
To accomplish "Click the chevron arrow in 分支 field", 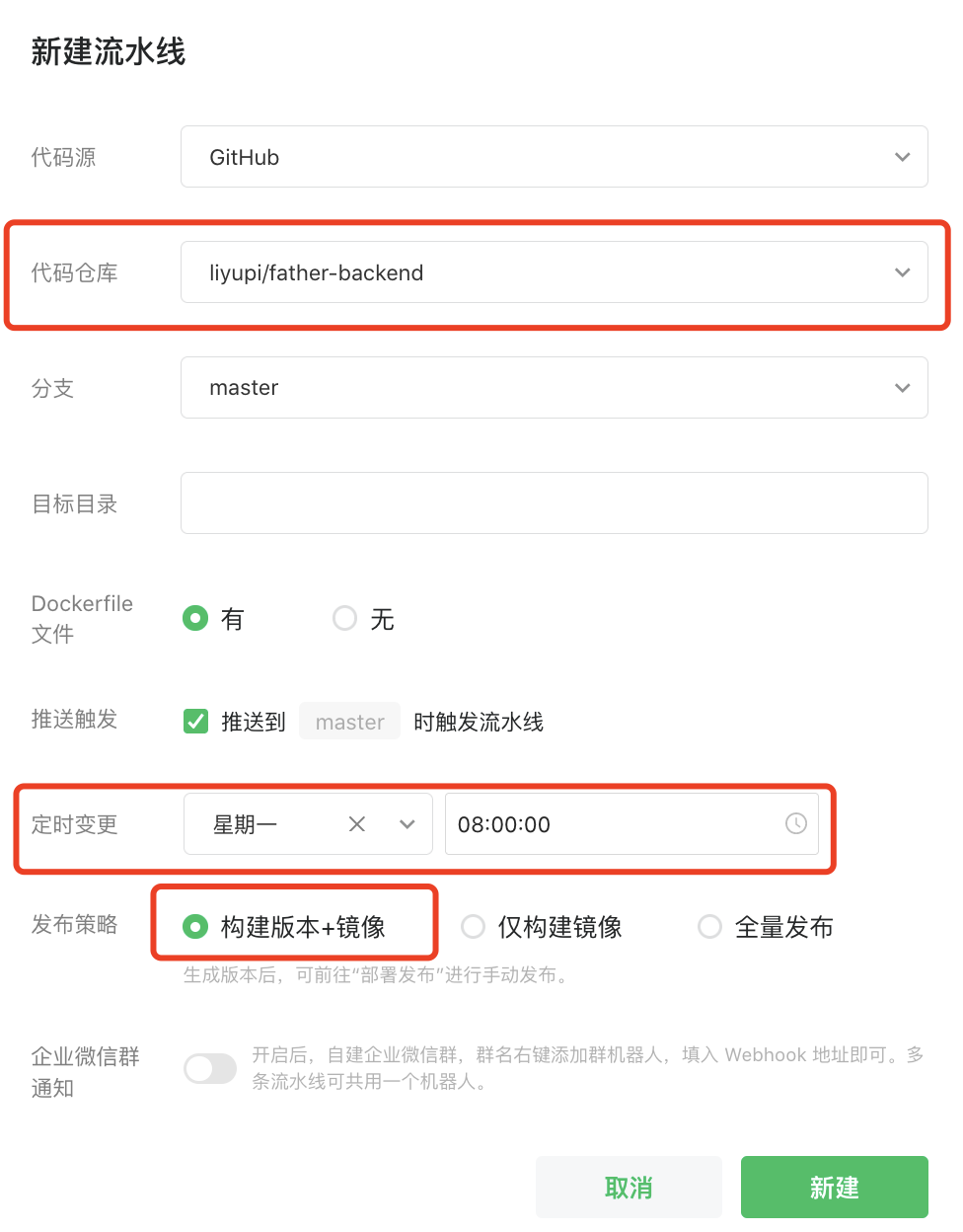I will point(902,388).
